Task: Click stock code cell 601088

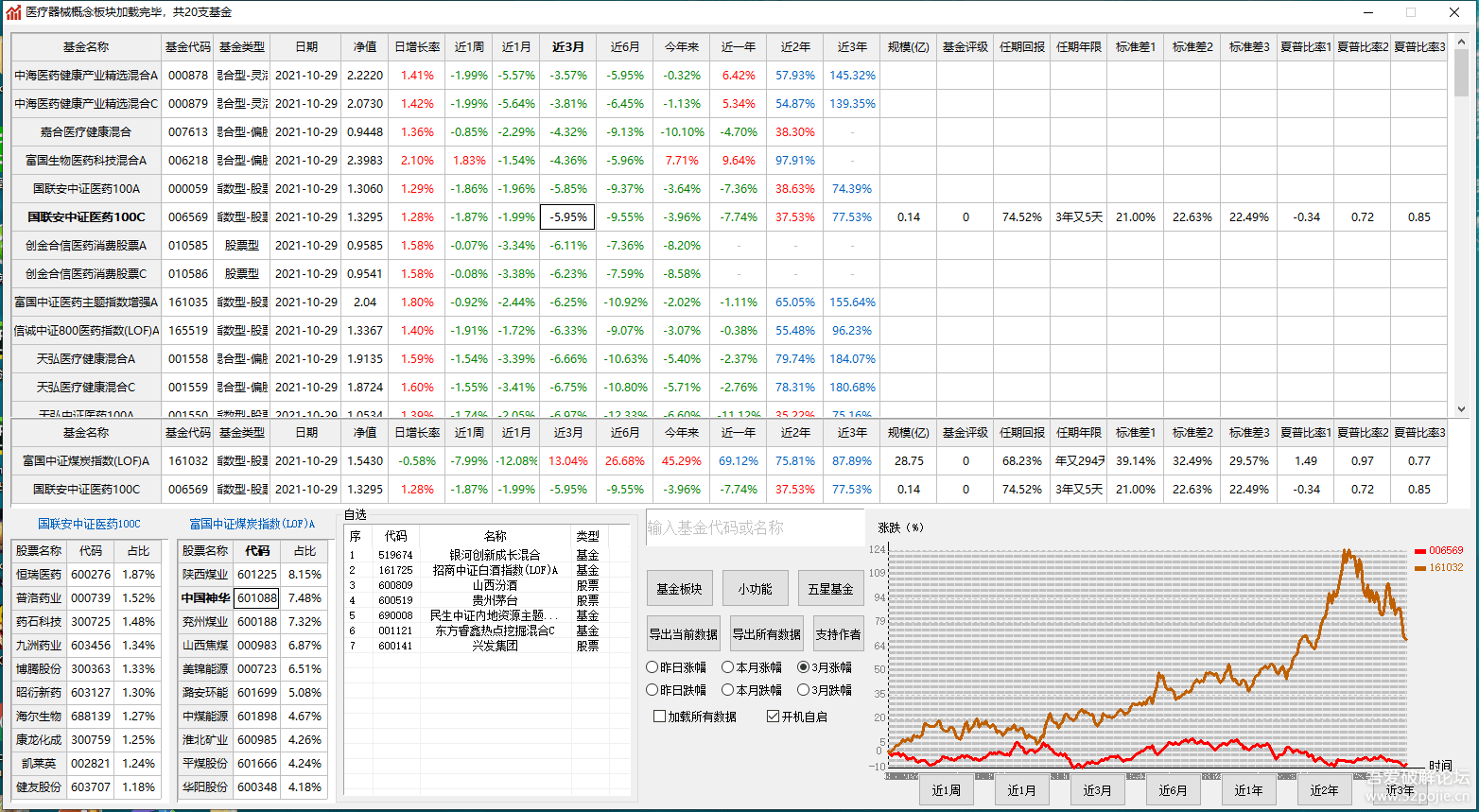Action: (x=257, y=597)
